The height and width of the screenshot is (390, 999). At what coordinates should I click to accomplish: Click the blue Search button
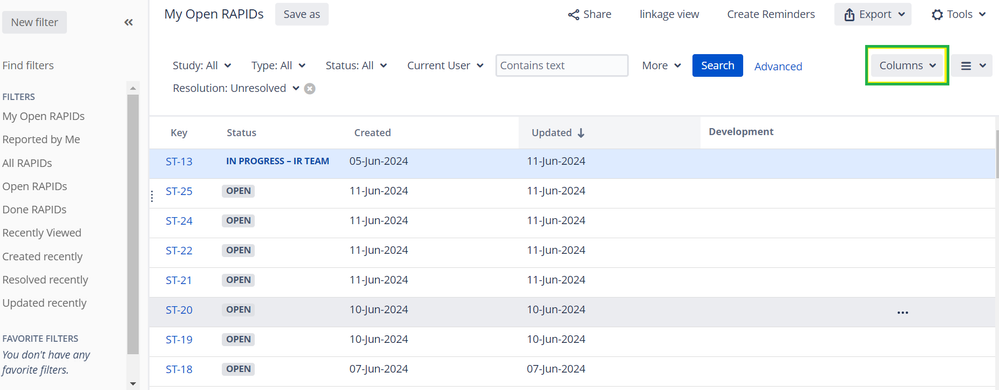tap(717, 65)
